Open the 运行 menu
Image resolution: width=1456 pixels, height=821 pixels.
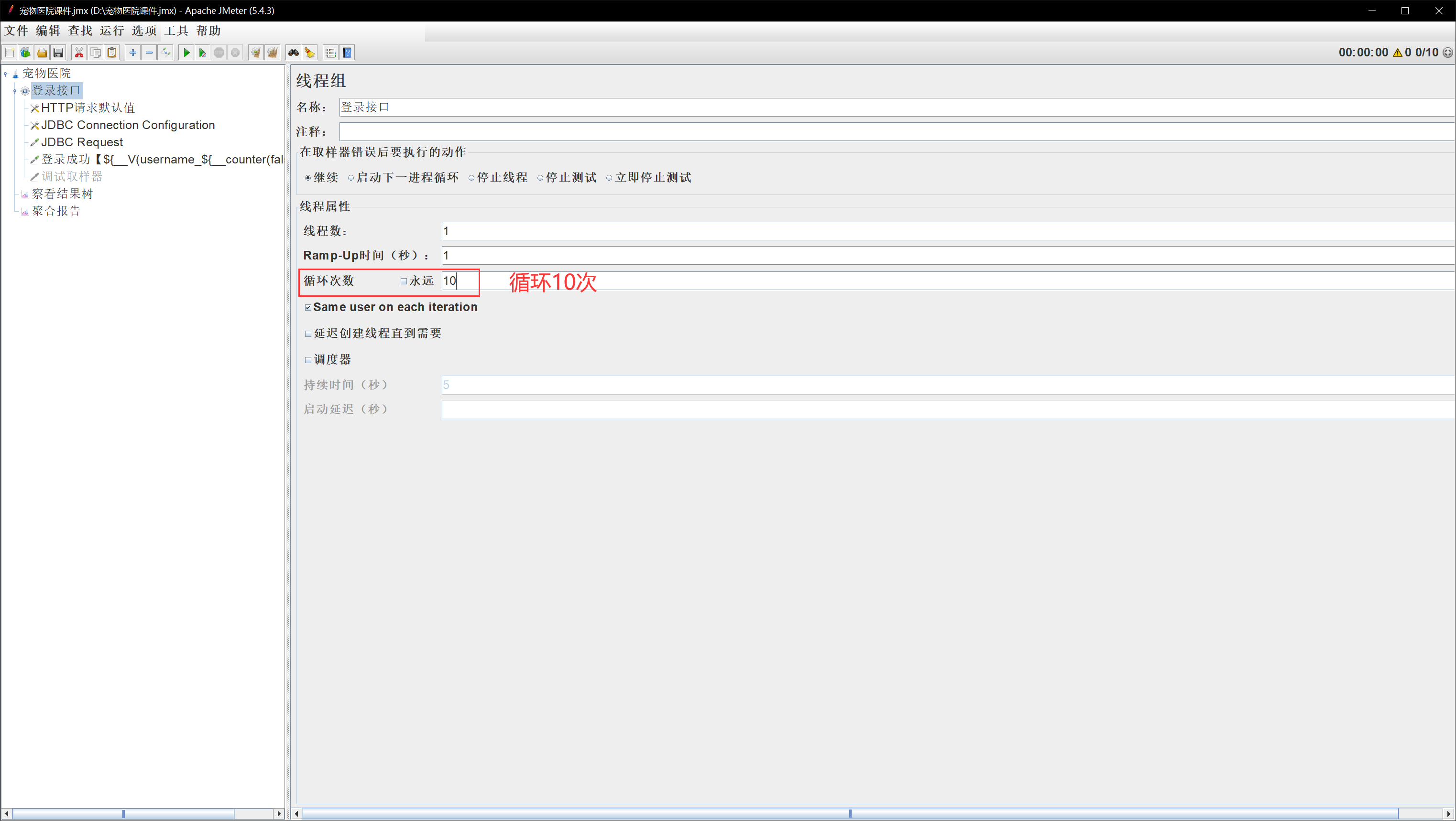111,31
